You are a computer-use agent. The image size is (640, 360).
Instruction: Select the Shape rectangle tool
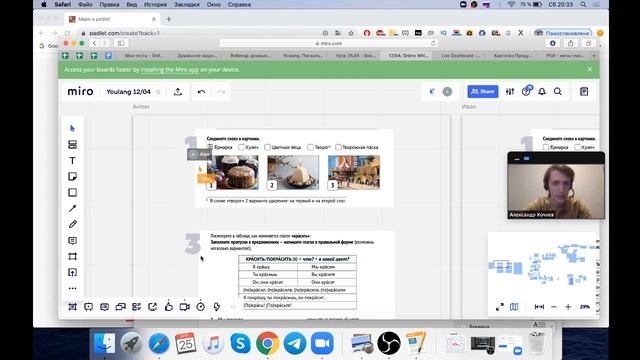(73, 192)
